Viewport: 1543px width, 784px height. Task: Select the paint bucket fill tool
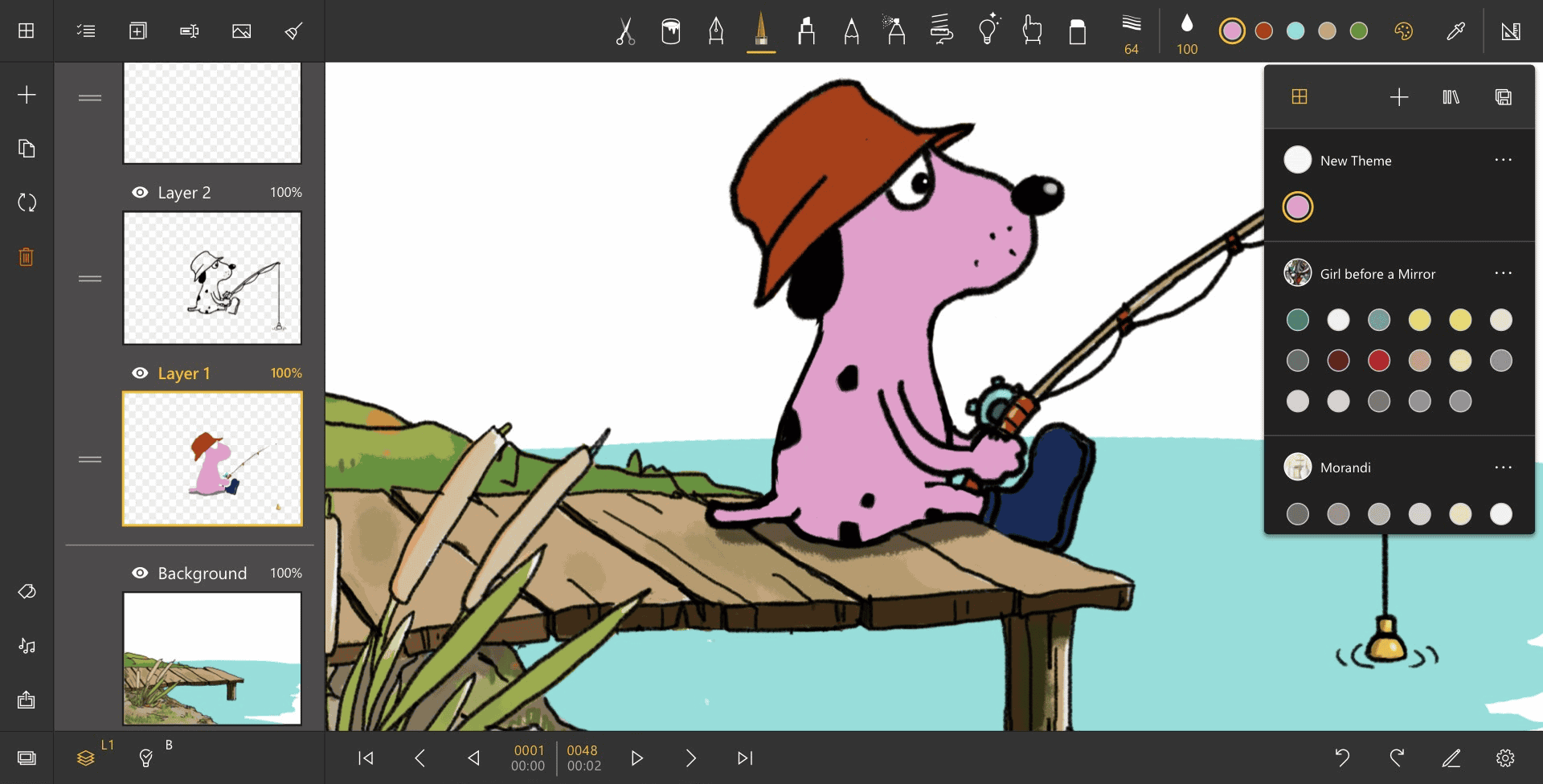670,31
